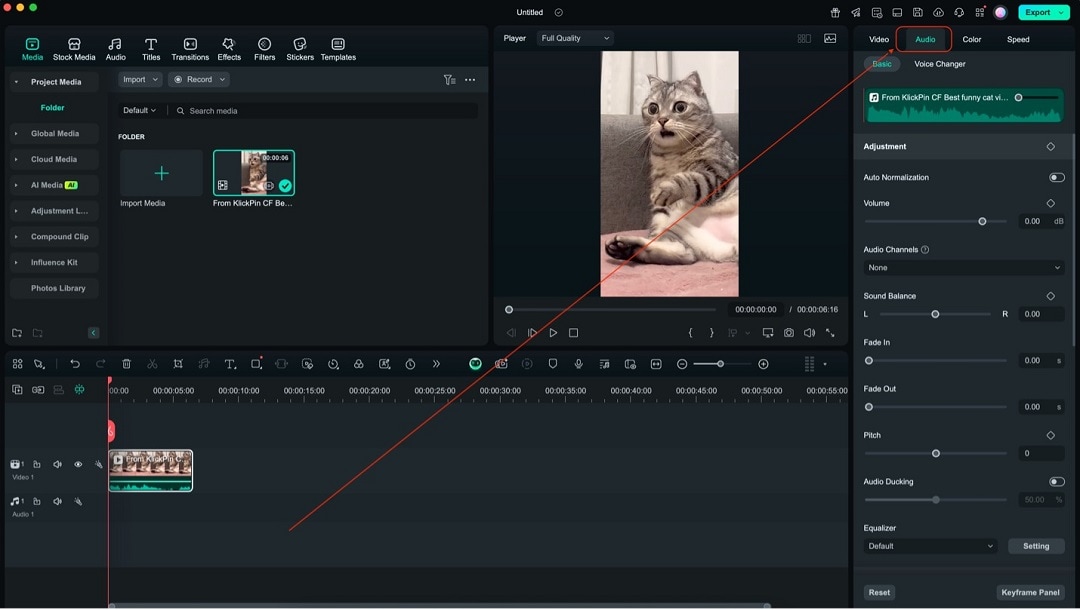Viewport: 1080px width, 610px height.
Task: Select the Split scissors tool in the toolbar
Action: pyautogui.click(x=152, y=364)
